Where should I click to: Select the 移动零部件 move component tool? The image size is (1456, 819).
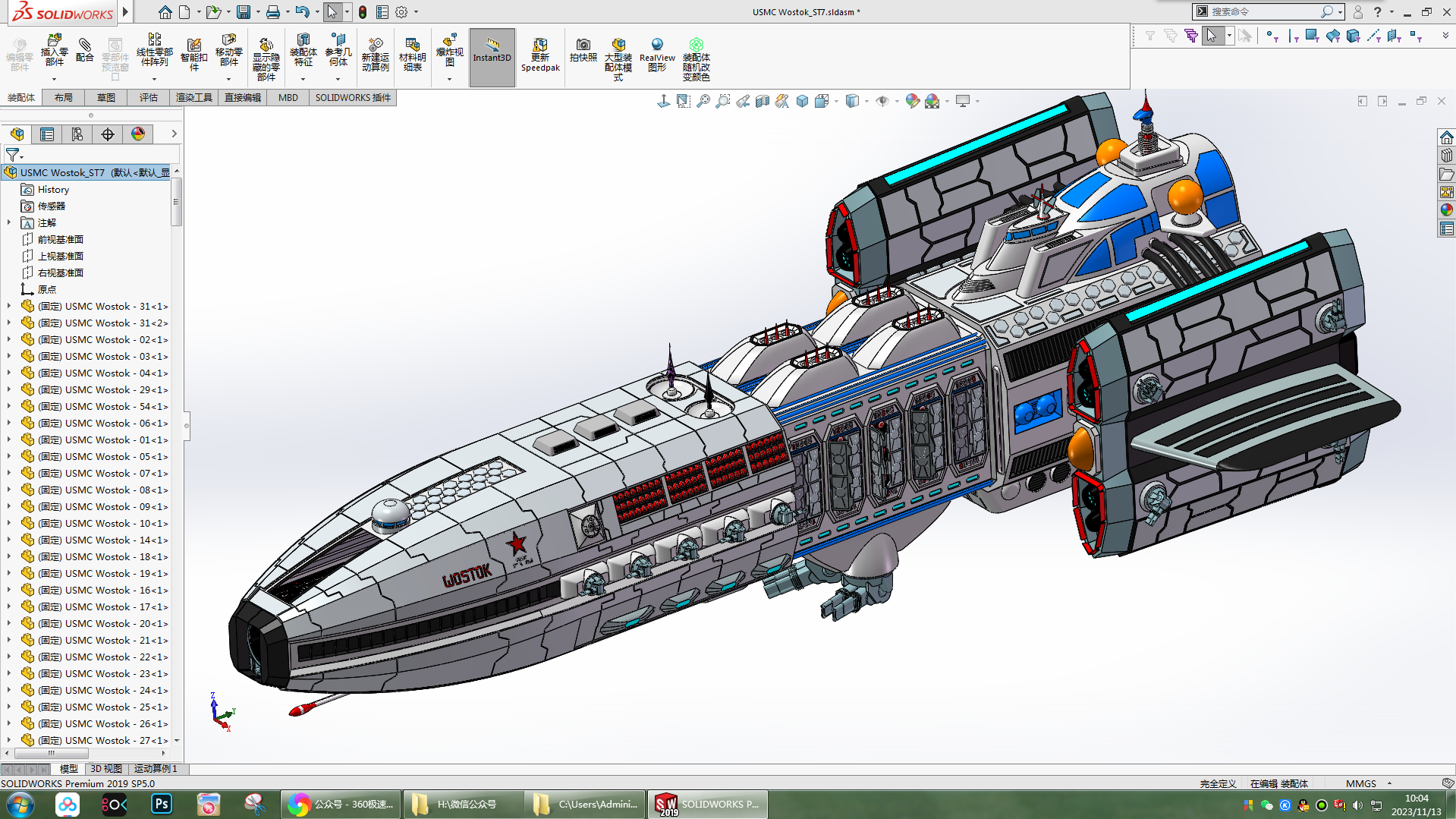(x=228, y=51)
